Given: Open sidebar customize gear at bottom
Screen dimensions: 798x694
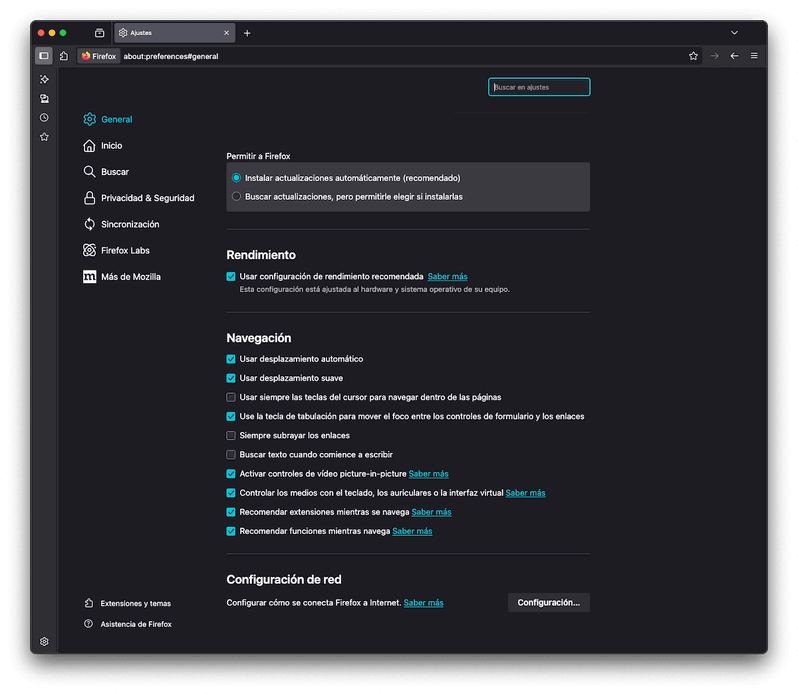Looking at the screenshot, I should [x=44, y=642].
